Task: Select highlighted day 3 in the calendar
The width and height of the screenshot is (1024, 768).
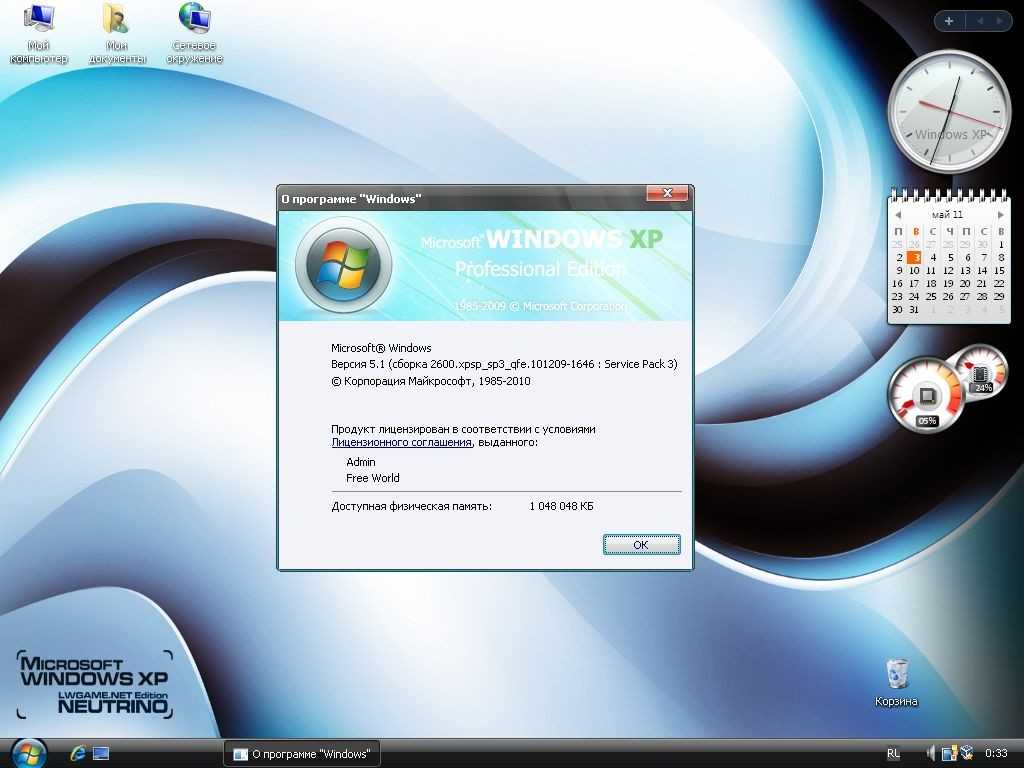Action: coord(916,257)
